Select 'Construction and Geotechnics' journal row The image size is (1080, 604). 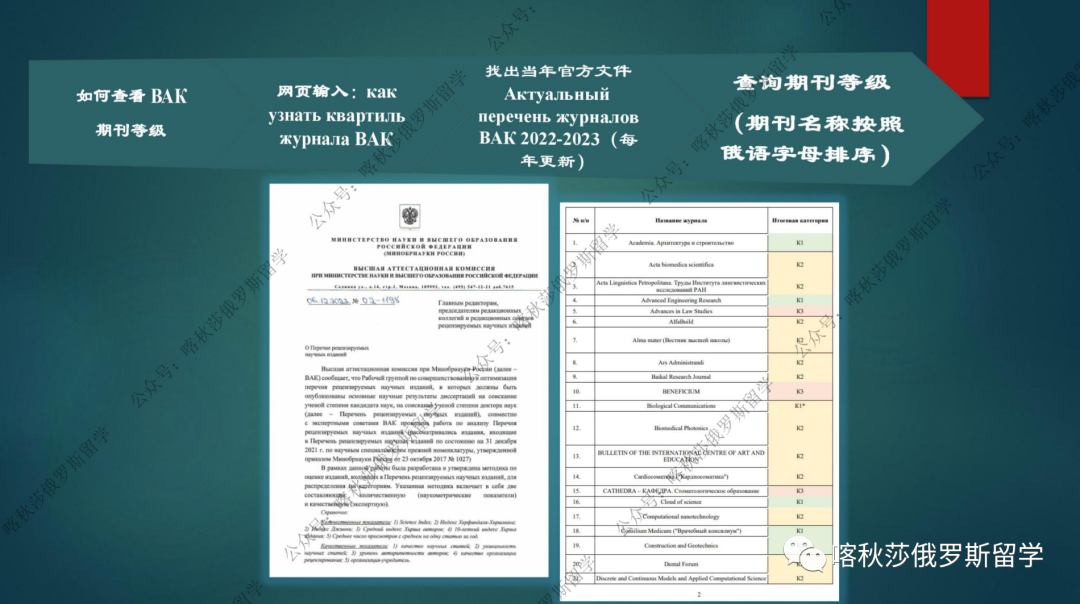(699, 545)
